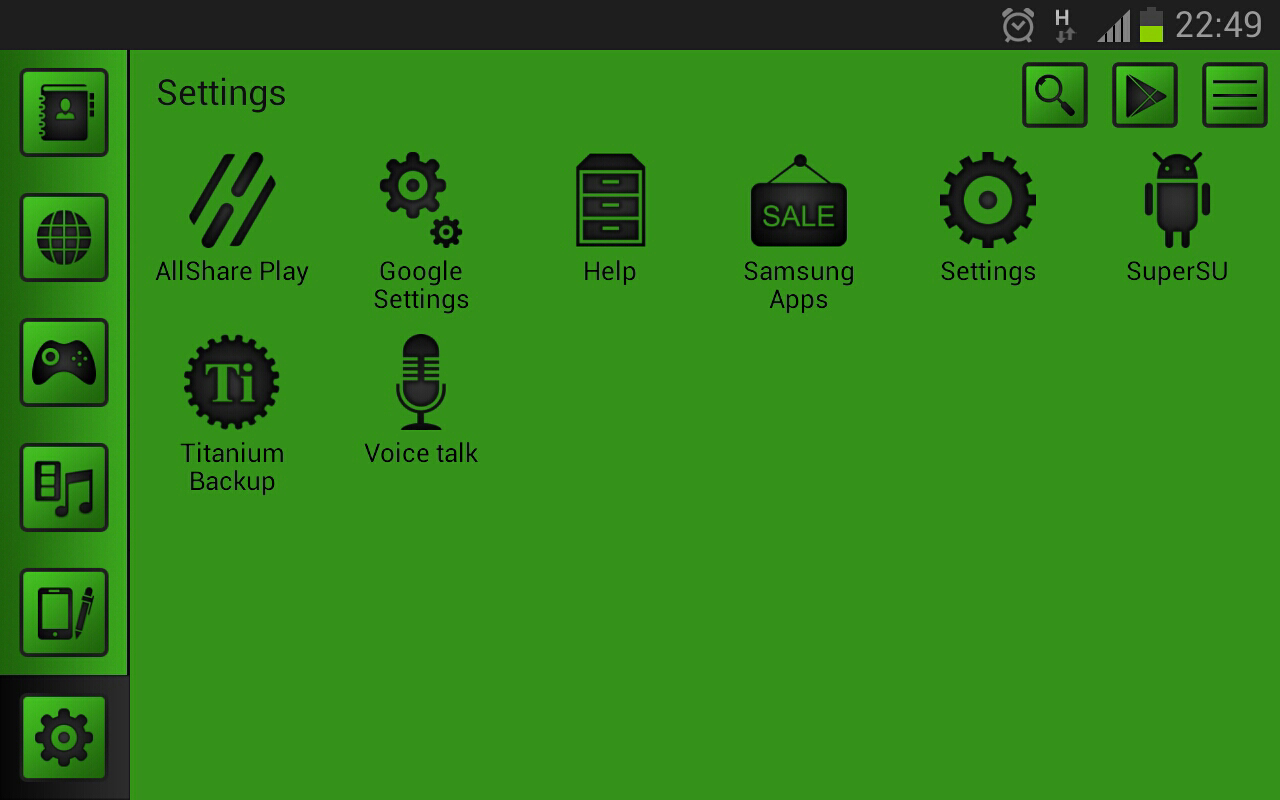The width and height of the screenshot is (1280, 800).
Task: Open the Play Store button
Action: 1145,95
